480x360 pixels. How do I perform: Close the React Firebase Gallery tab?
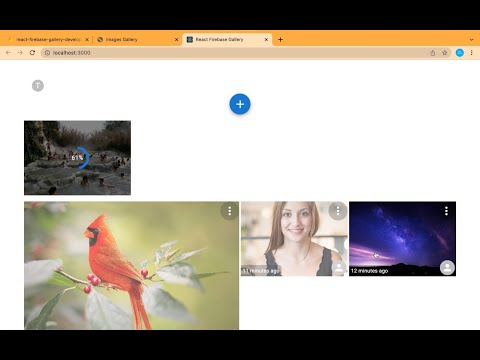click(x=266, y=39)
